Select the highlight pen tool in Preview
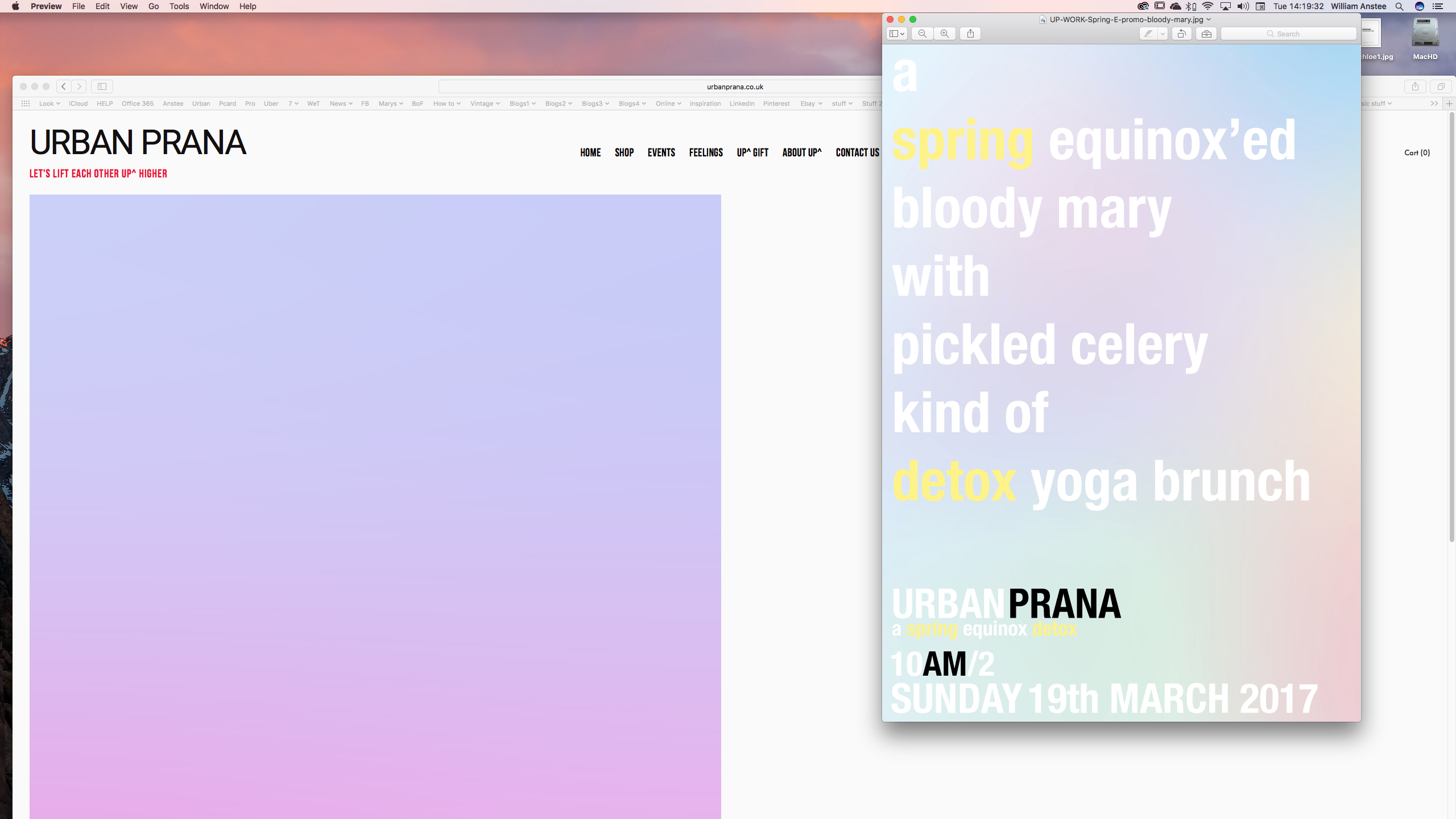Viewport: 1456px width, 819px height. (x=1148, y=34)
